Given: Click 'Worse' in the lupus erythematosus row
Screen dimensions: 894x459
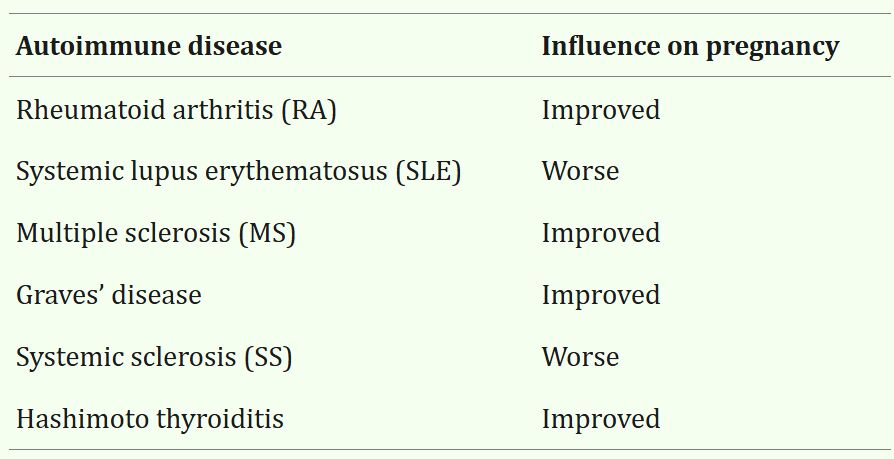Looking at the screenshot, I should [x=580, y=171].
